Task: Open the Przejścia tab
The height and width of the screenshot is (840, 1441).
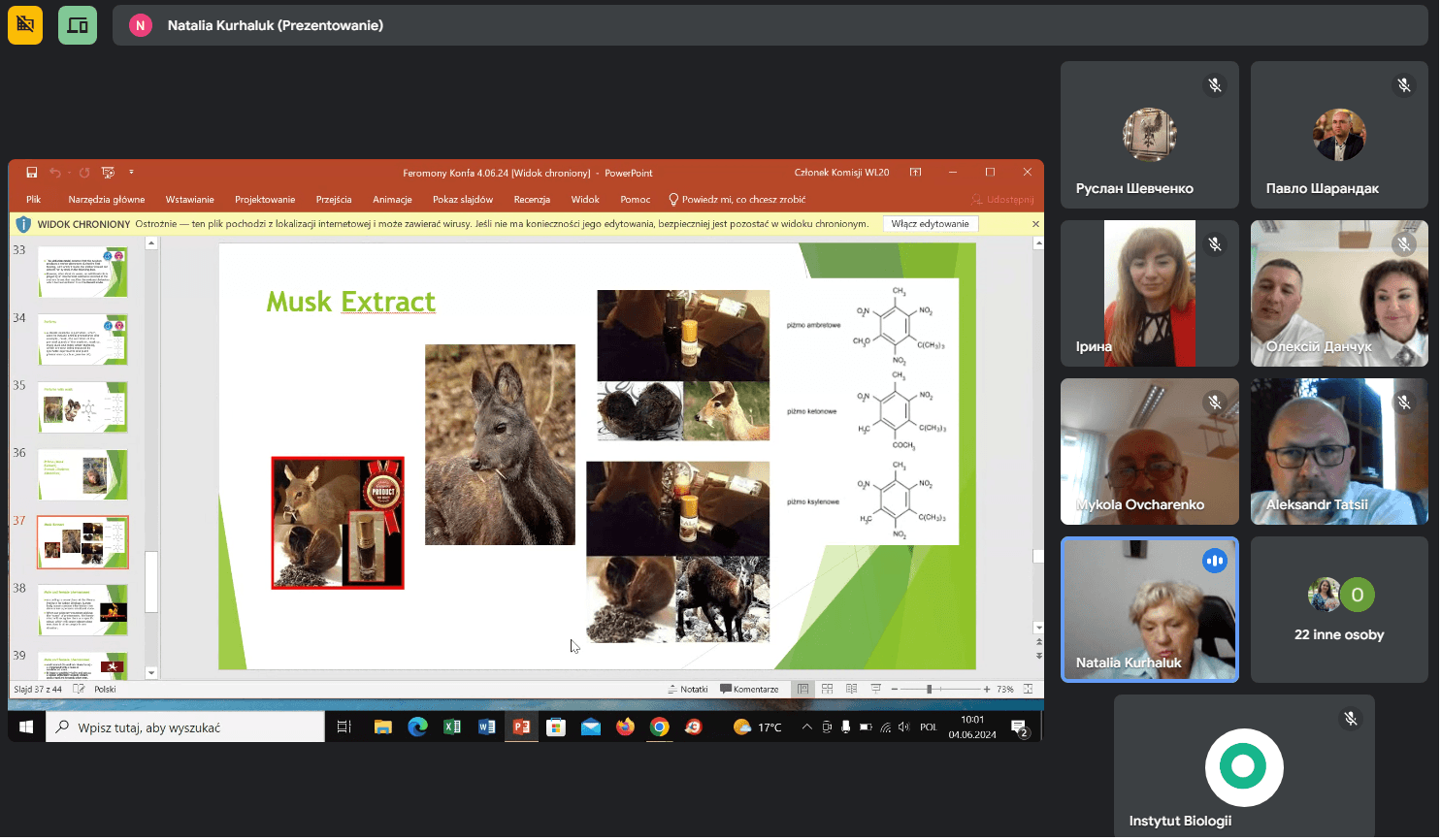Action: pyautogui.click(x=334, y=199)
